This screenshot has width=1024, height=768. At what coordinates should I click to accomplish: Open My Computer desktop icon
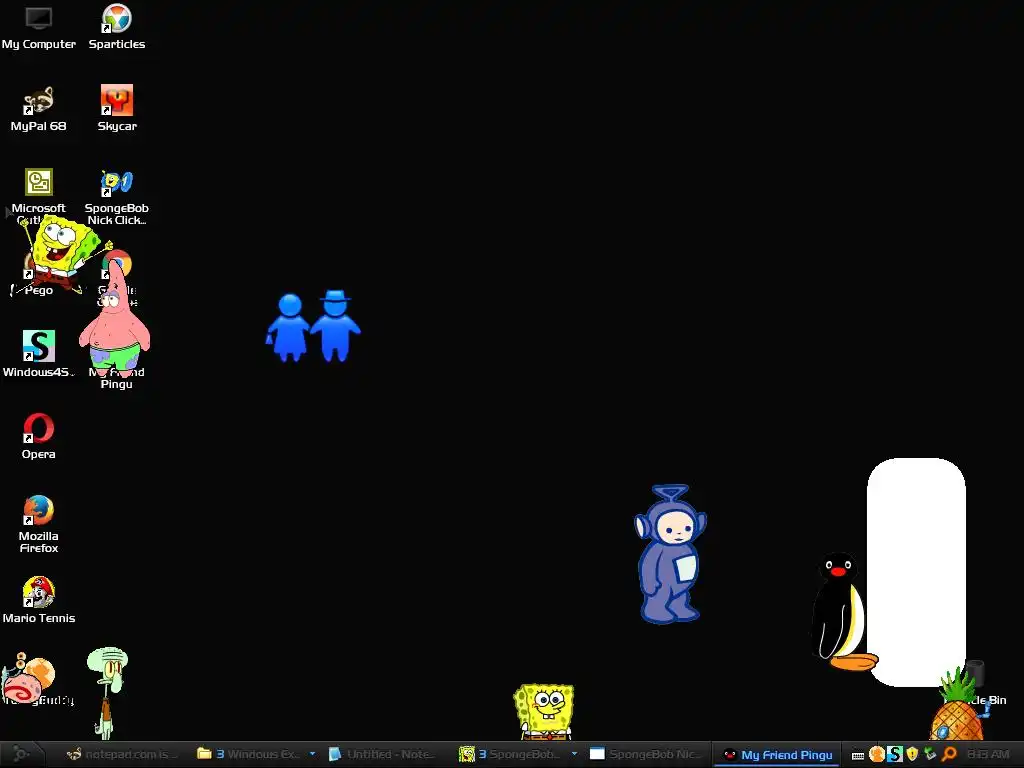click(39, 27)
